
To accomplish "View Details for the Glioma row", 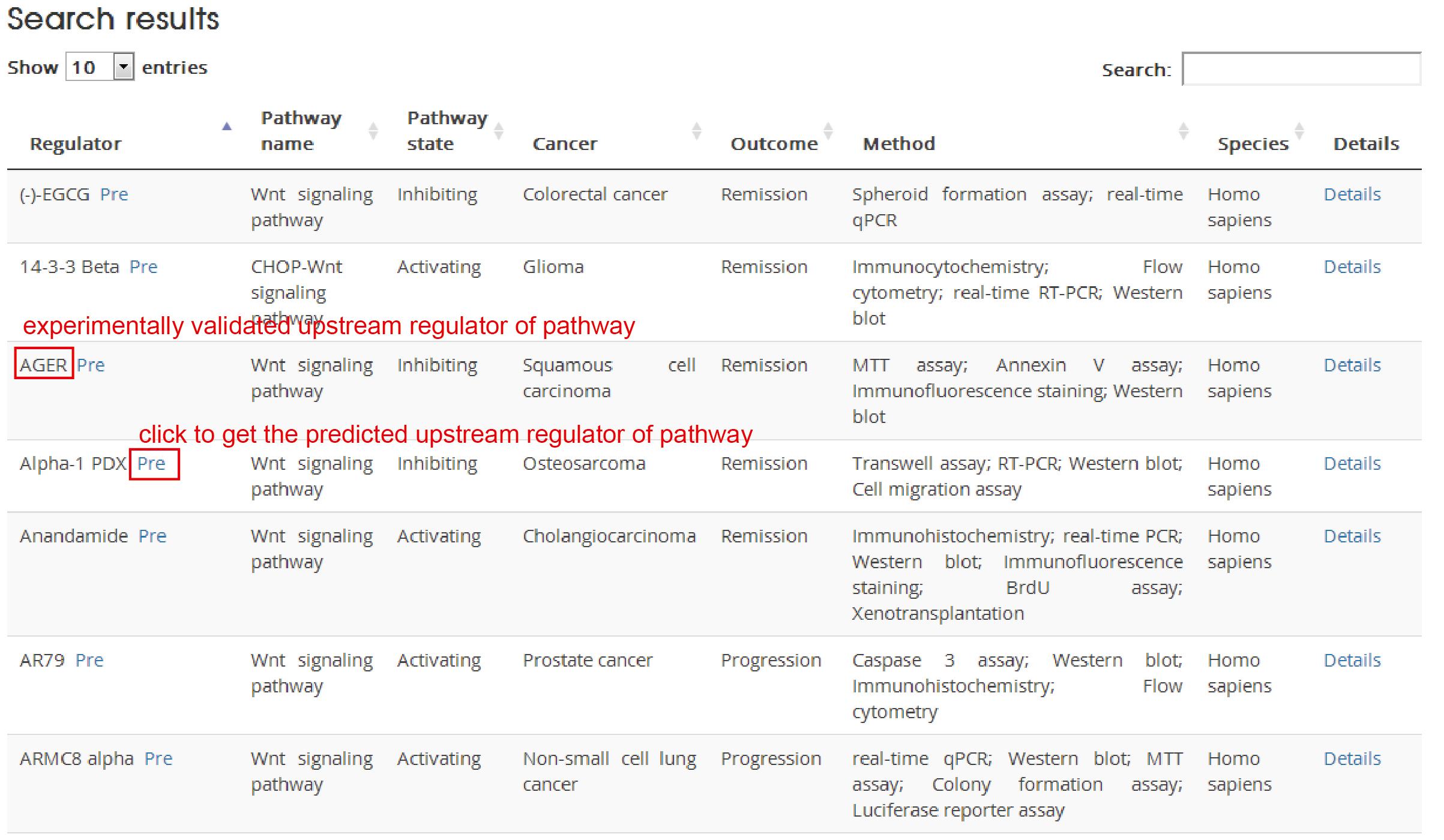I will (1352, 267).
